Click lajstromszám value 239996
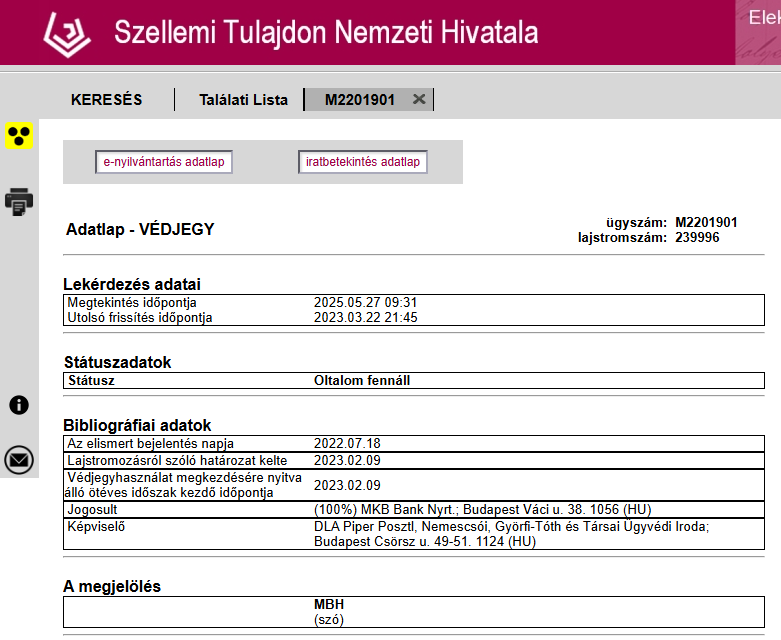781x640 pixels. (x=697, y=237)
